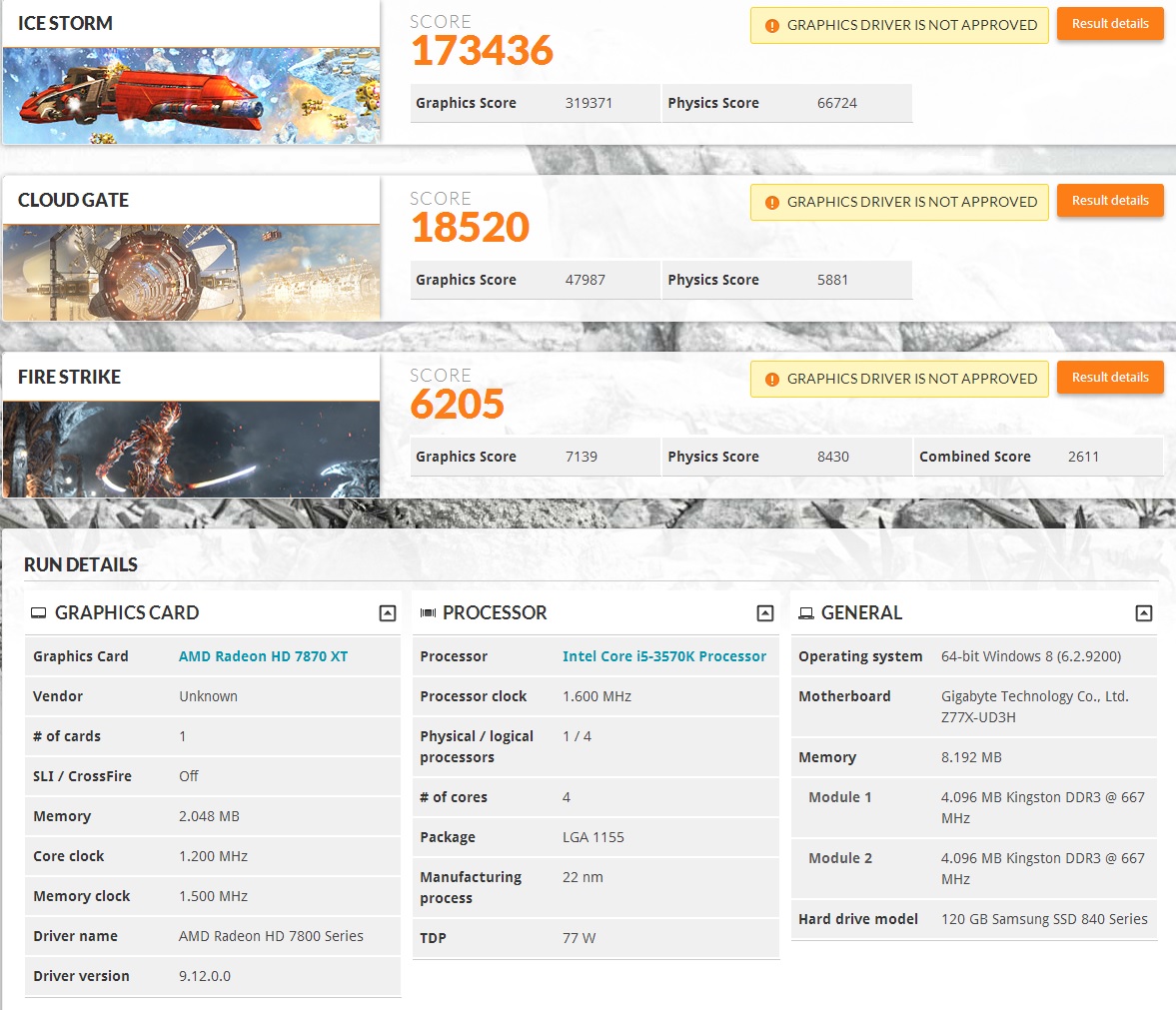Open Intel Core i5-3570K Processor link
Viewport: 1176px width, 1010px height.
point(664,656)
